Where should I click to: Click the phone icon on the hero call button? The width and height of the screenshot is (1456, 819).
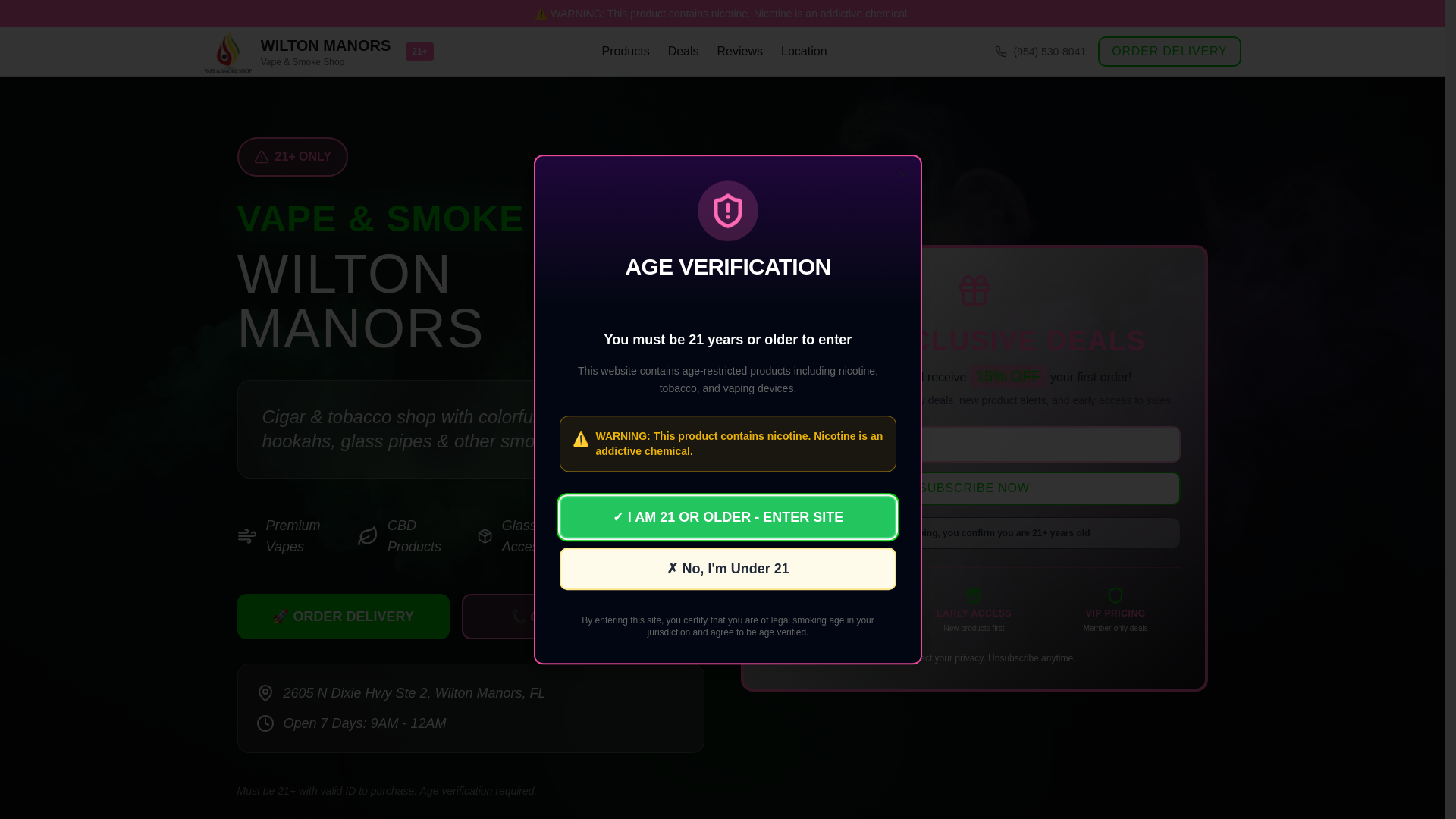[x=519, y=616]
